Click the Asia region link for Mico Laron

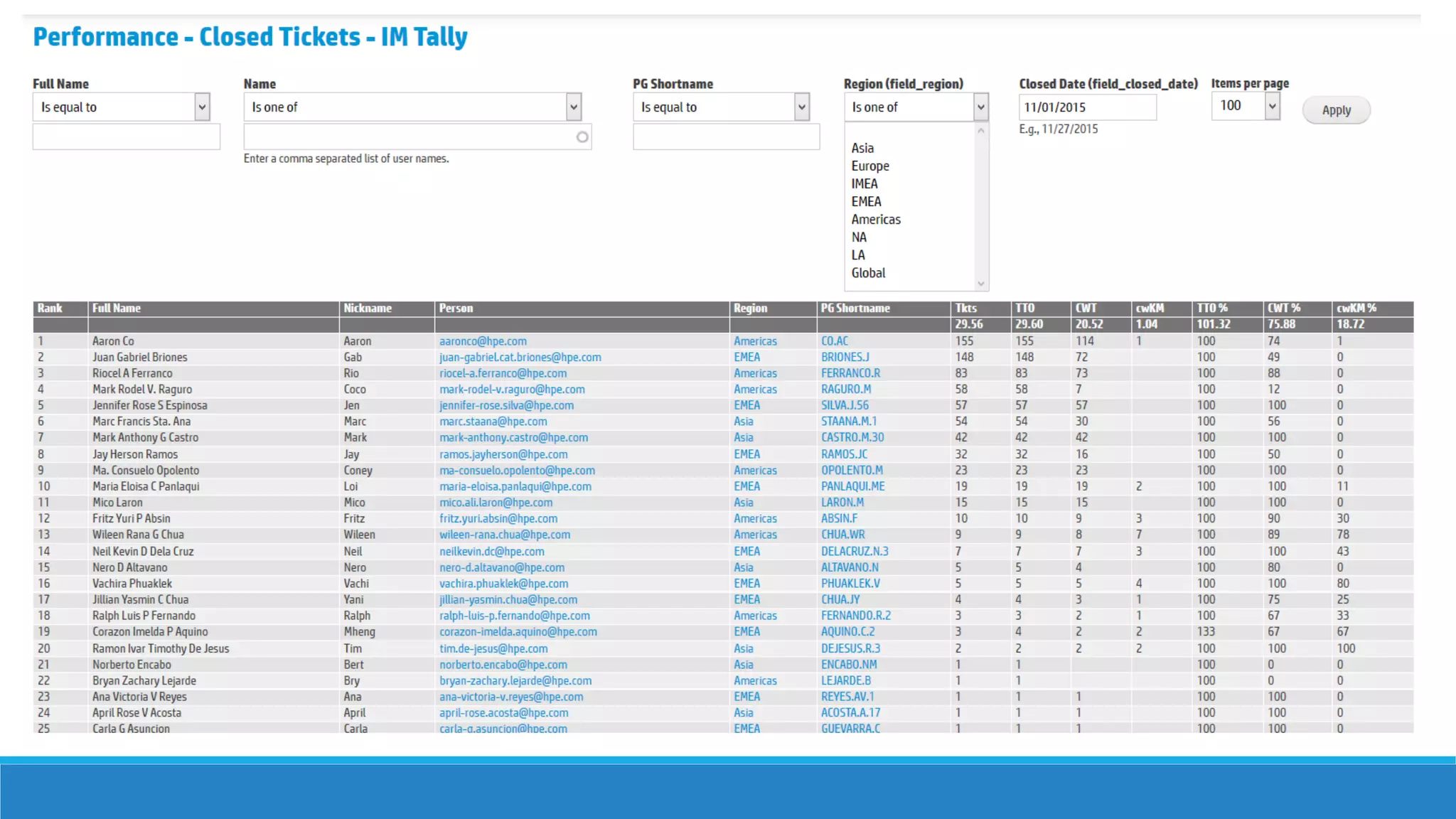coord(743,503)
